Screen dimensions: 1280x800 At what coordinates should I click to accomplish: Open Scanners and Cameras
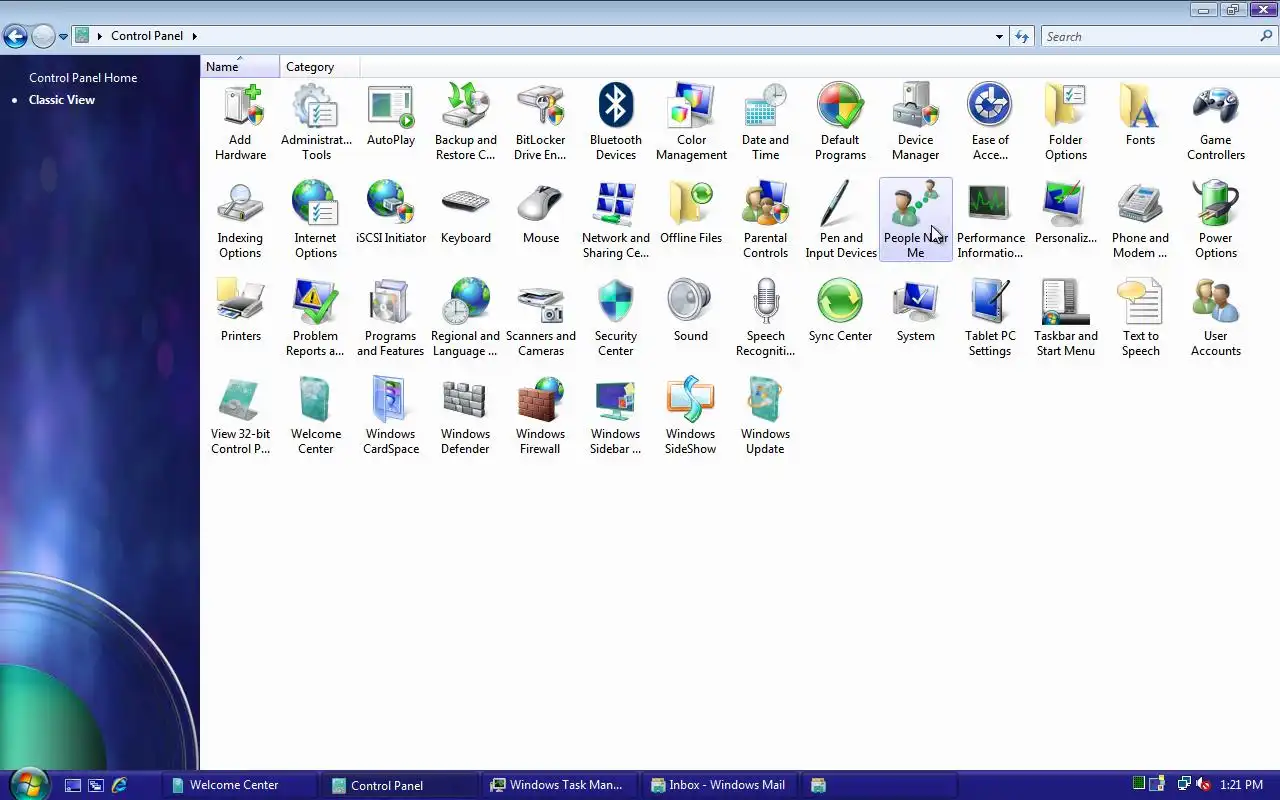click(x=541, y=319)
